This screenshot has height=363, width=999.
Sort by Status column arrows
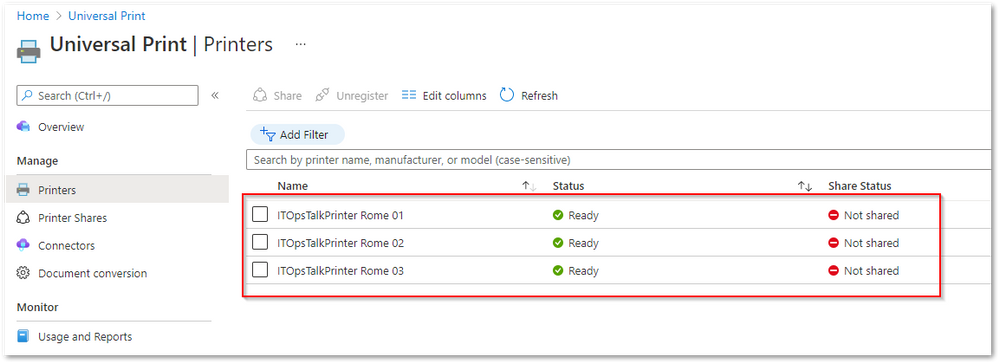pyautogui.click(x=805, y=186)
